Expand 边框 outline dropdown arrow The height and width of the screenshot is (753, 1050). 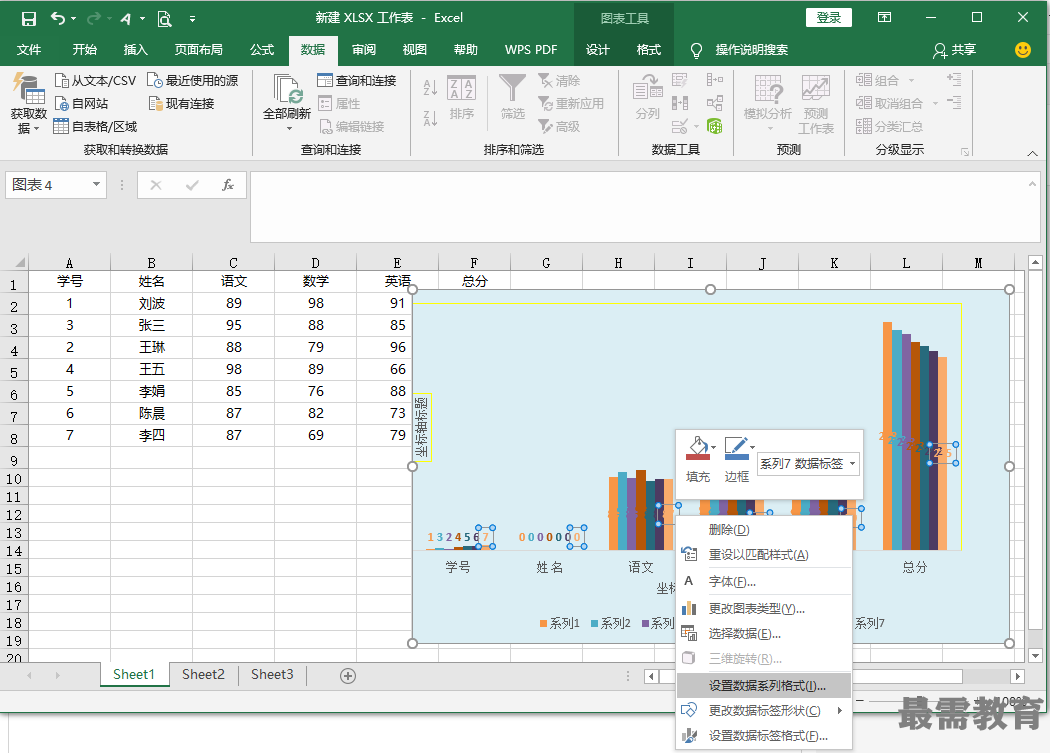point(753,447)
